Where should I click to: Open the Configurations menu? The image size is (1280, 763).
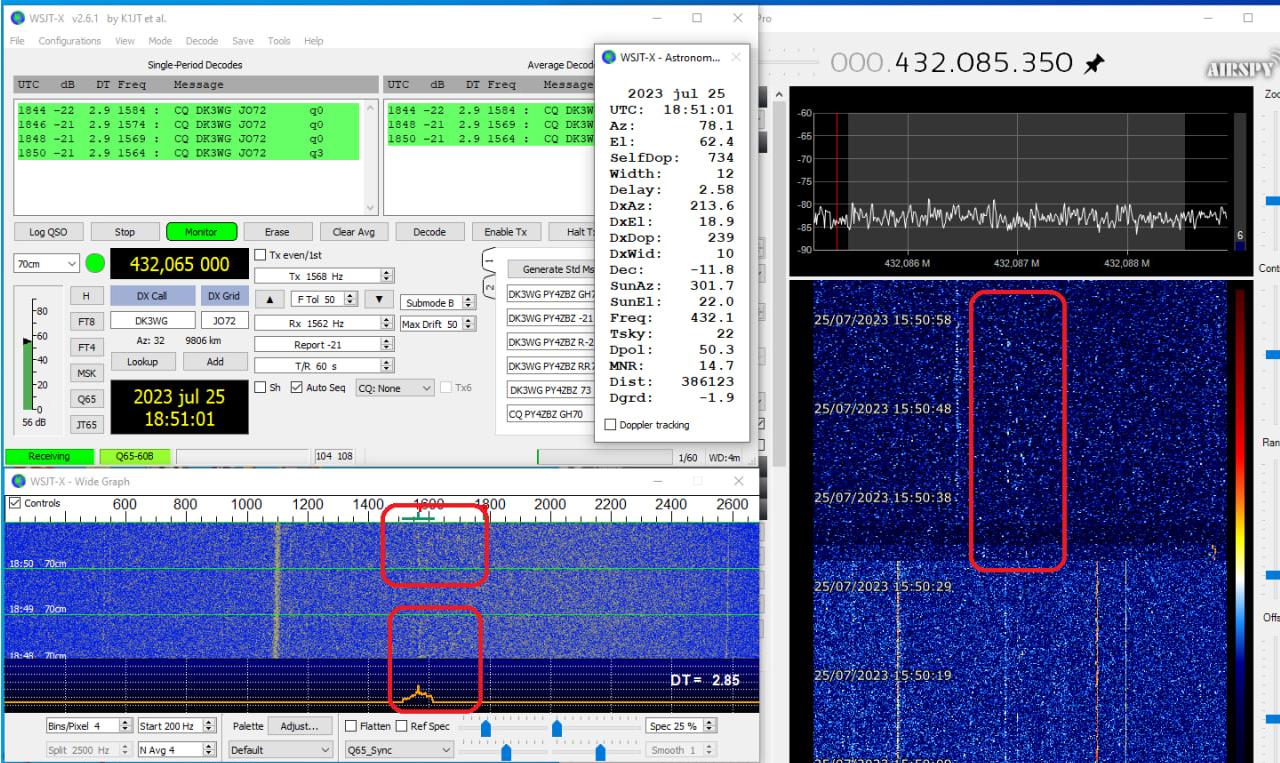69,41
